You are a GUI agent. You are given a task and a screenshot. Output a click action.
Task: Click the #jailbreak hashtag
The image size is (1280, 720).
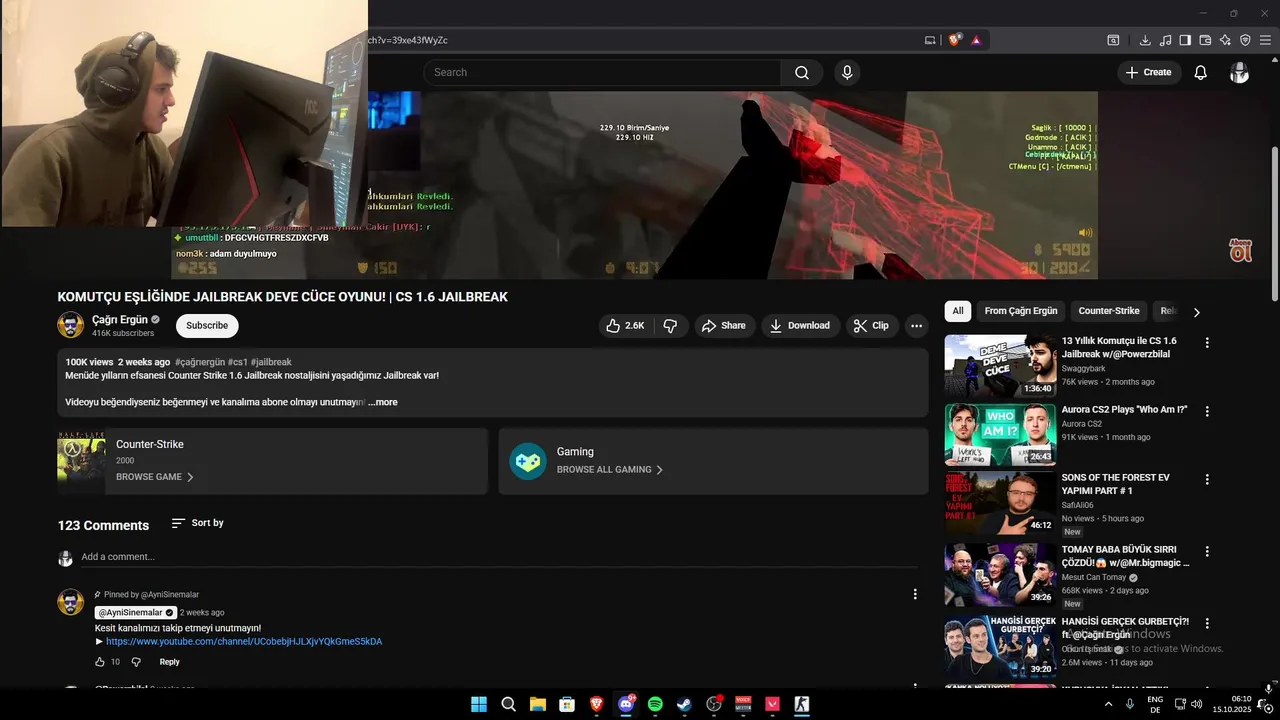[271, 362]
